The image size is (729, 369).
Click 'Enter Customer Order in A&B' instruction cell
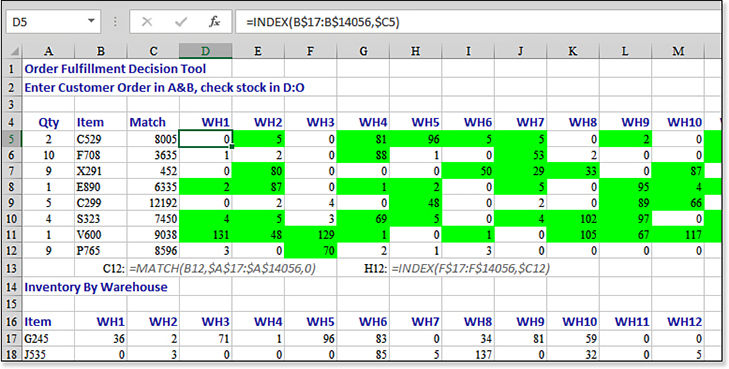[165, 87]
